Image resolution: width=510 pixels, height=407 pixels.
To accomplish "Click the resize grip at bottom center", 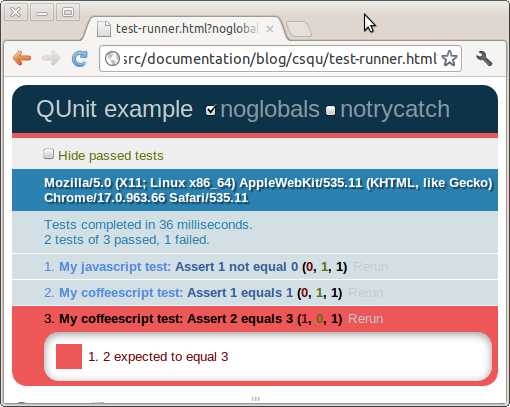I will tap(255, 399).
